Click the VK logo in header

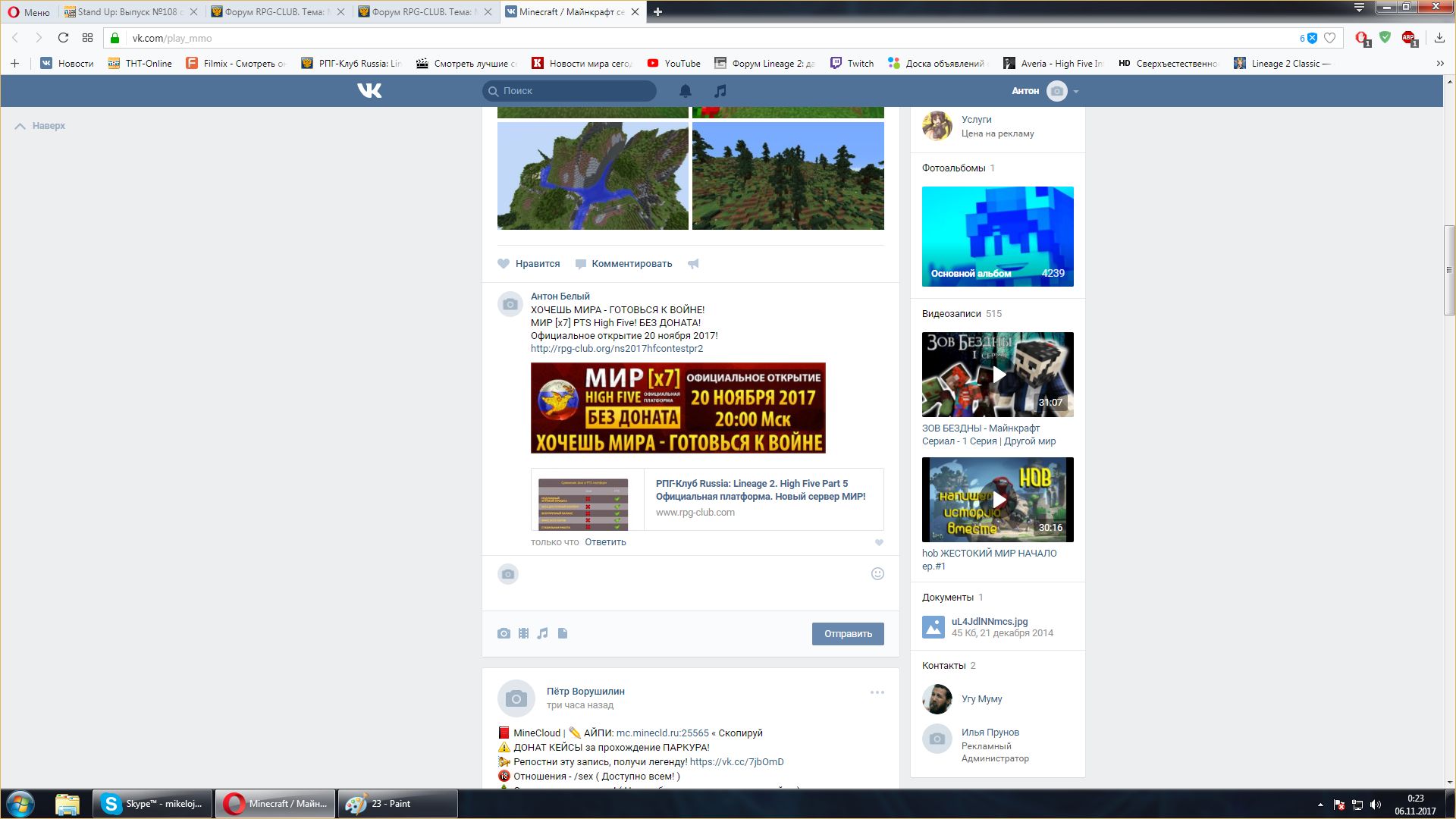[369, 91]
